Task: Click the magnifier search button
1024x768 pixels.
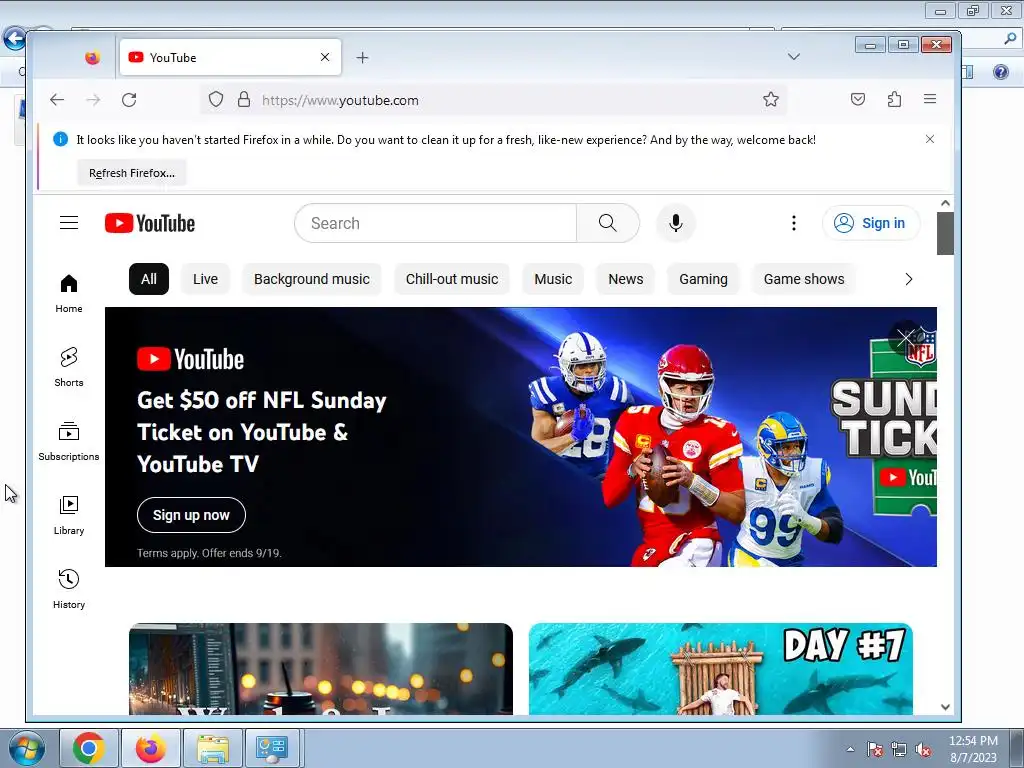Action: (x=607, y=223)
